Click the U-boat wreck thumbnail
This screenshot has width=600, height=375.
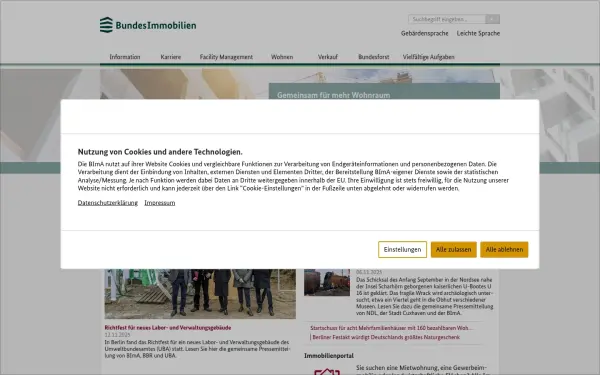coord(327,282)
